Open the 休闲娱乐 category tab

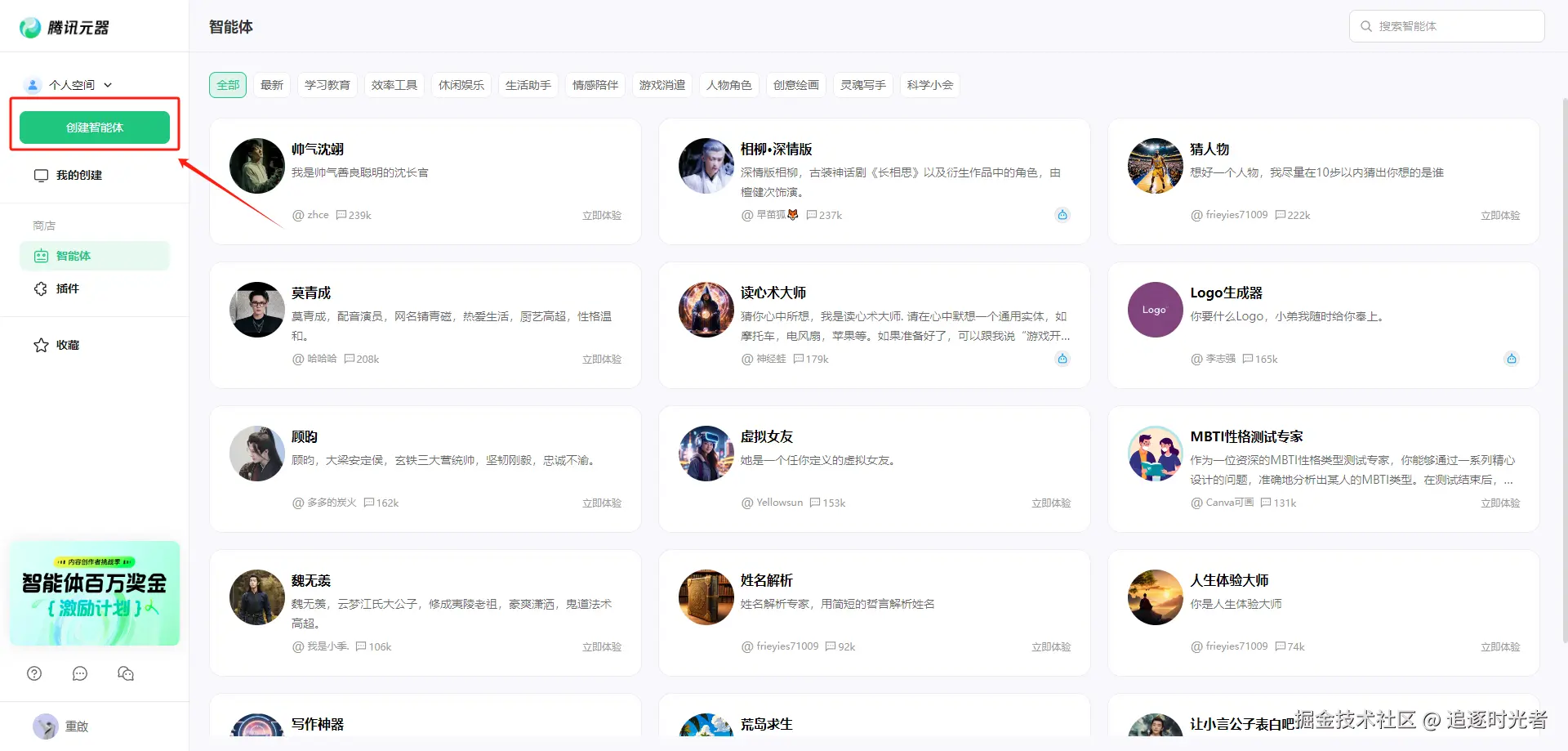[x=461, y=85]
